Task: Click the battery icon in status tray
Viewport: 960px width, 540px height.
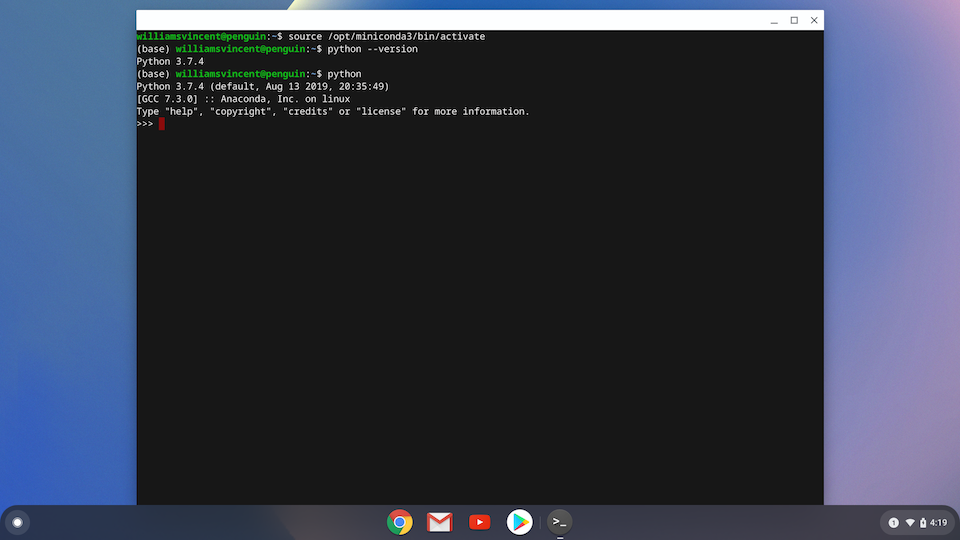Action: point(923,522)
